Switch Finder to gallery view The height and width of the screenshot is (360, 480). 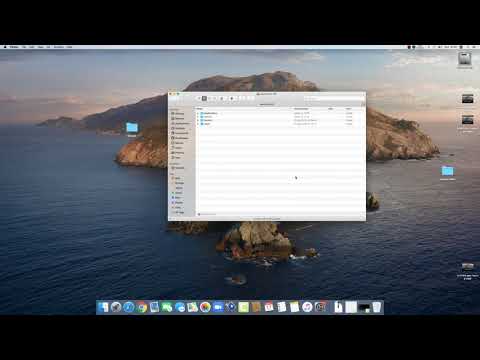[x=214, y=98]
